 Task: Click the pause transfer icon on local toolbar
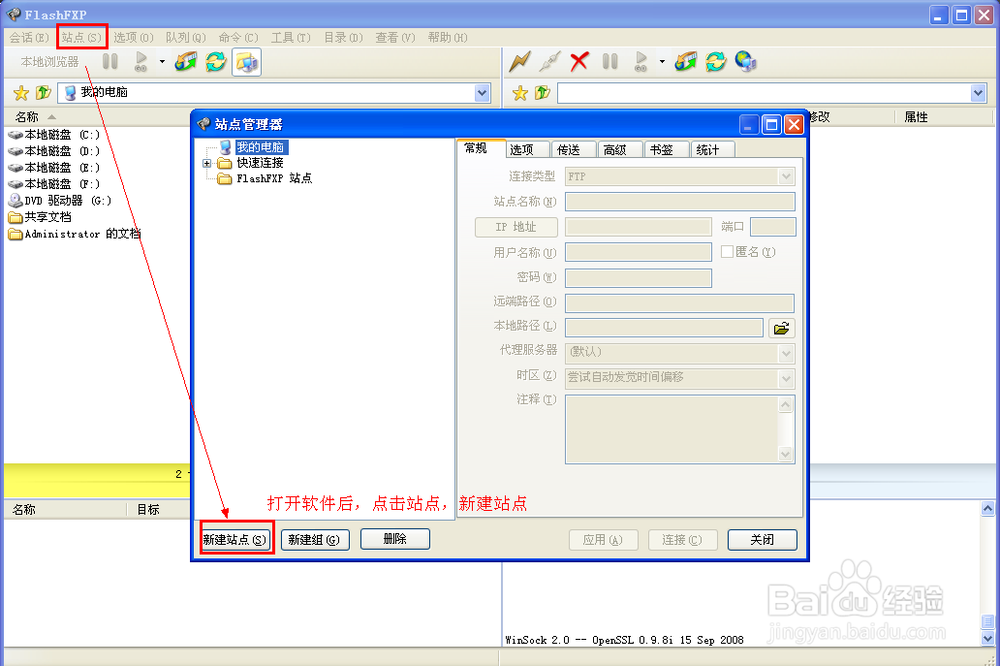tap(110, 61)
